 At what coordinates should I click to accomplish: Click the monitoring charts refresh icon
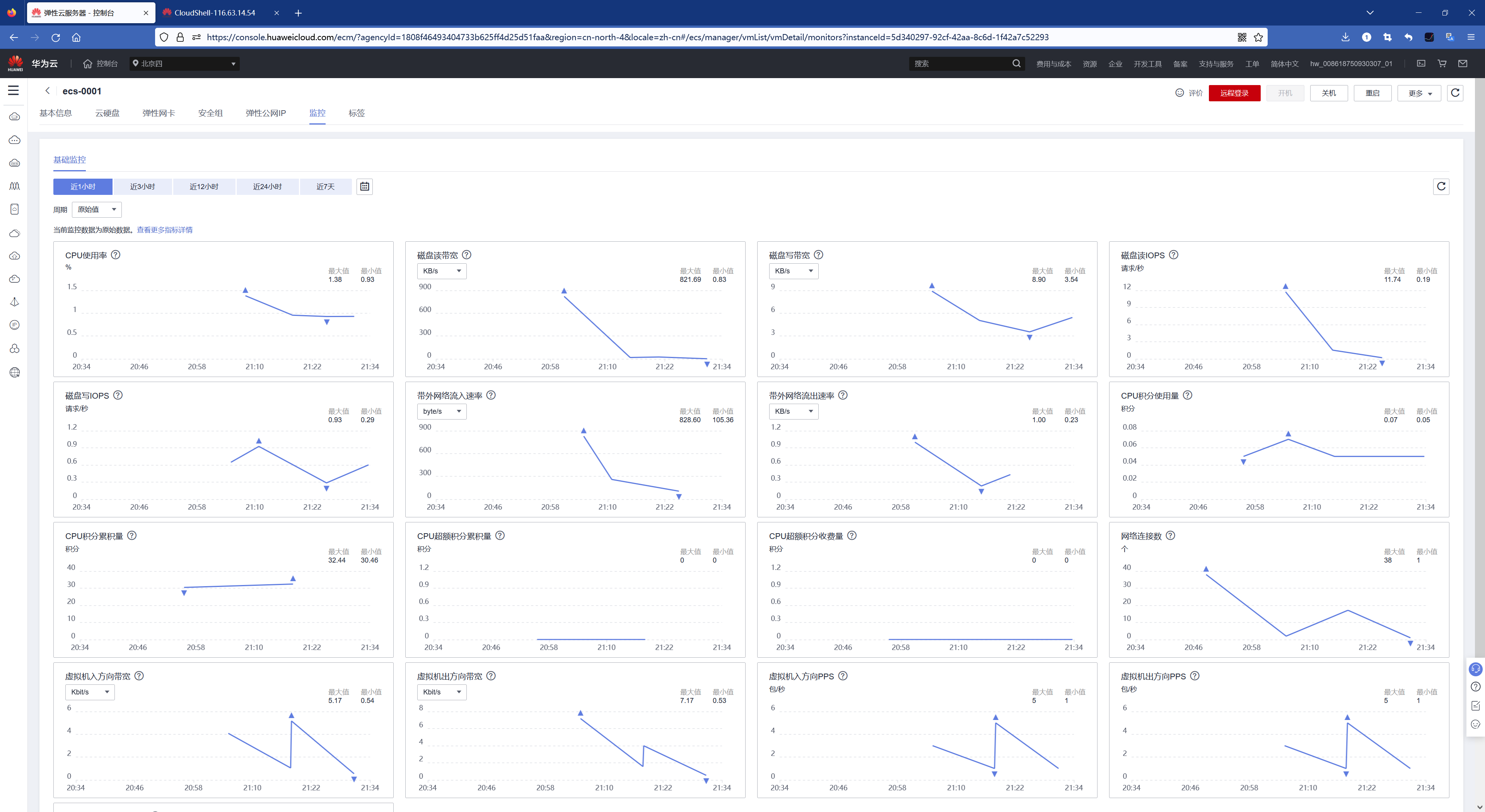1441,186
